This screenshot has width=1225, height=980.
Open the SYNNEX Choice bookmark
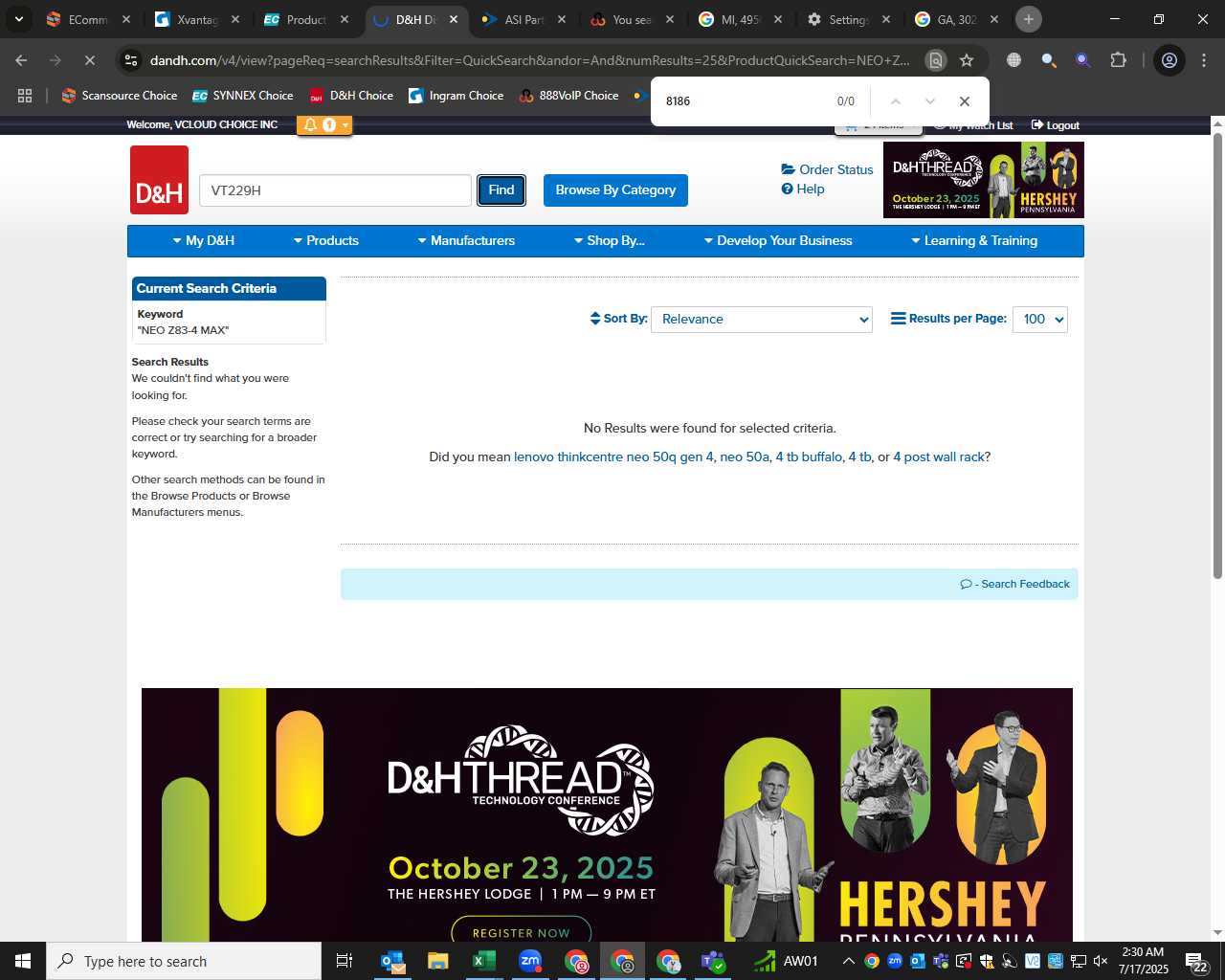(x=243, y=96)
